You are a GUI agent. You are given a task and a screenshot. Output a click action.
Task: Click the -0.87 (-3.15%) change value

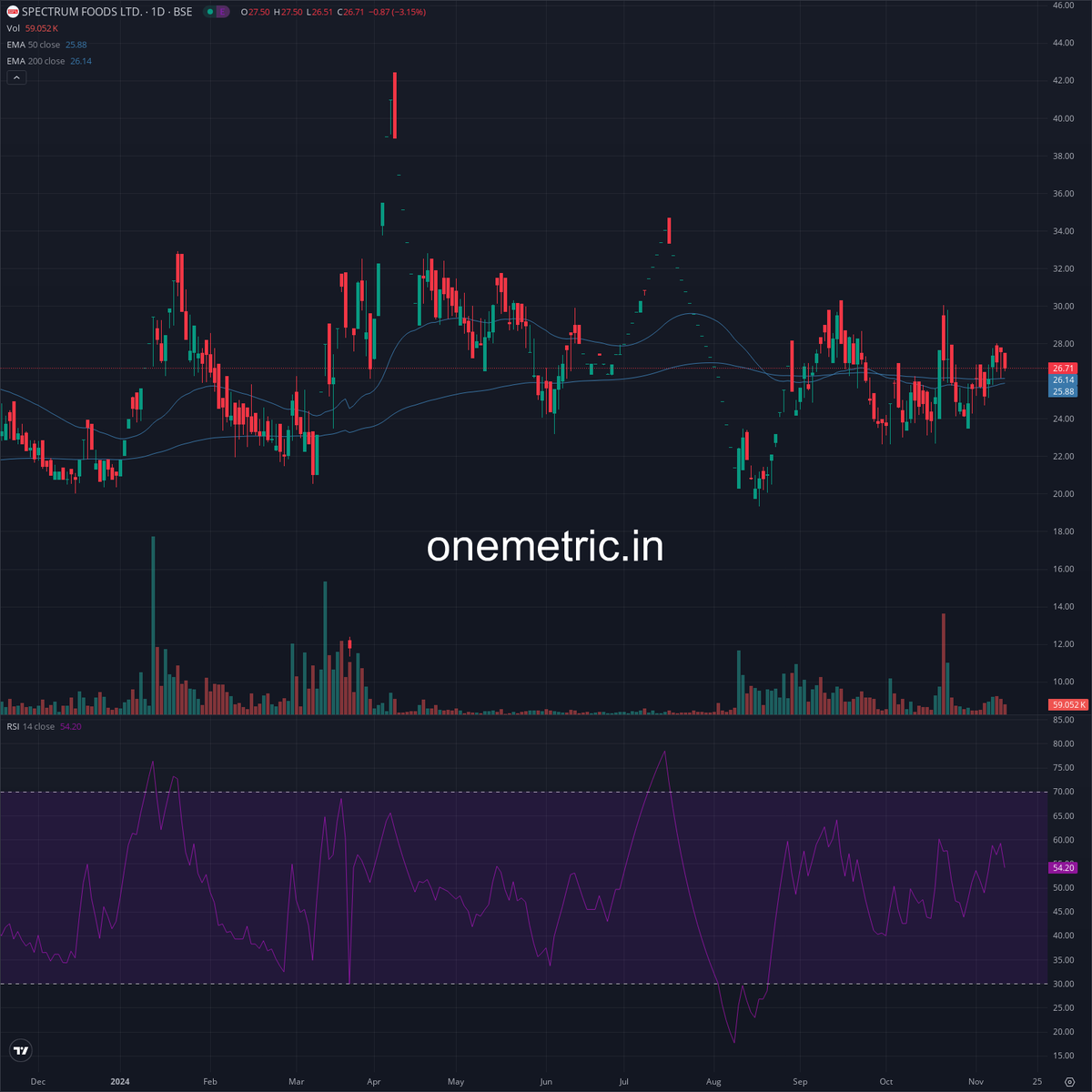(397, 12)
